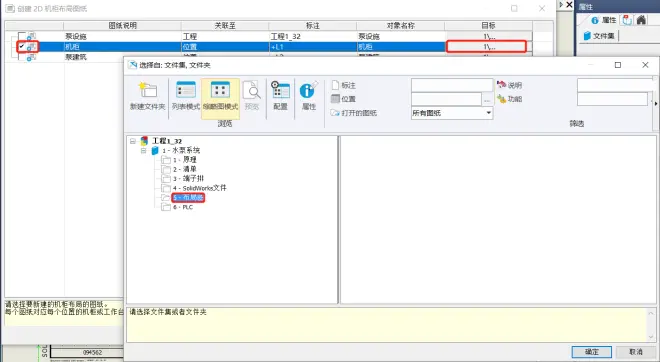
Task: Click the drawing icon in the 泵建筑 row
Action: tap(31, 57)
